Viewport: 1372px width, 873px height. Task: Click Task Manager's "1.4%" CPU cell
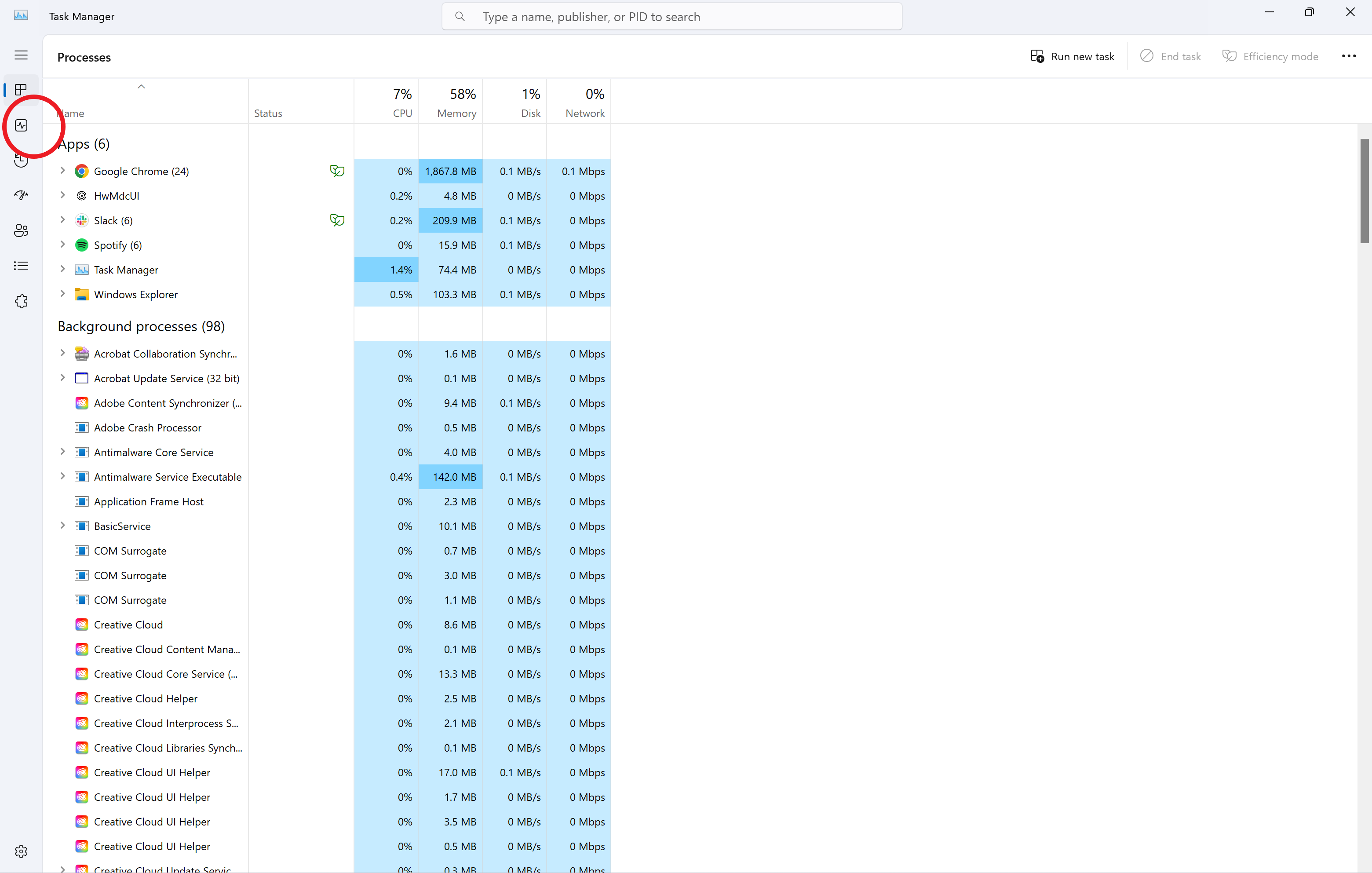coord(386,270)
